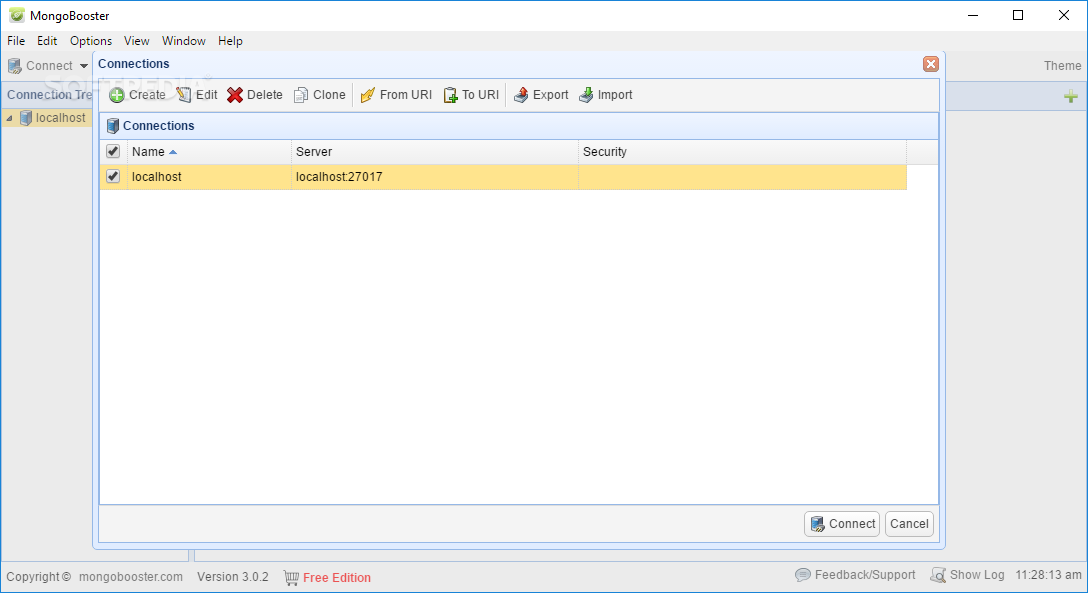The width and height of the screenshot is (1088, 593).
Task: Click the Security column header
Action: (742, 152)
